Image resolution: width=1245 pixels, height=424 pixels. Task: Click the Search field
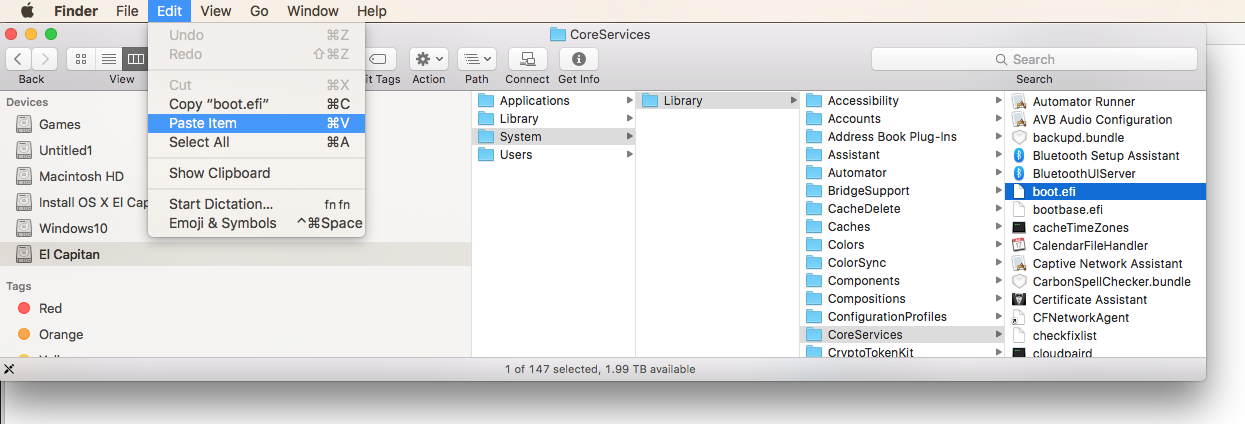pos(1033,59)
